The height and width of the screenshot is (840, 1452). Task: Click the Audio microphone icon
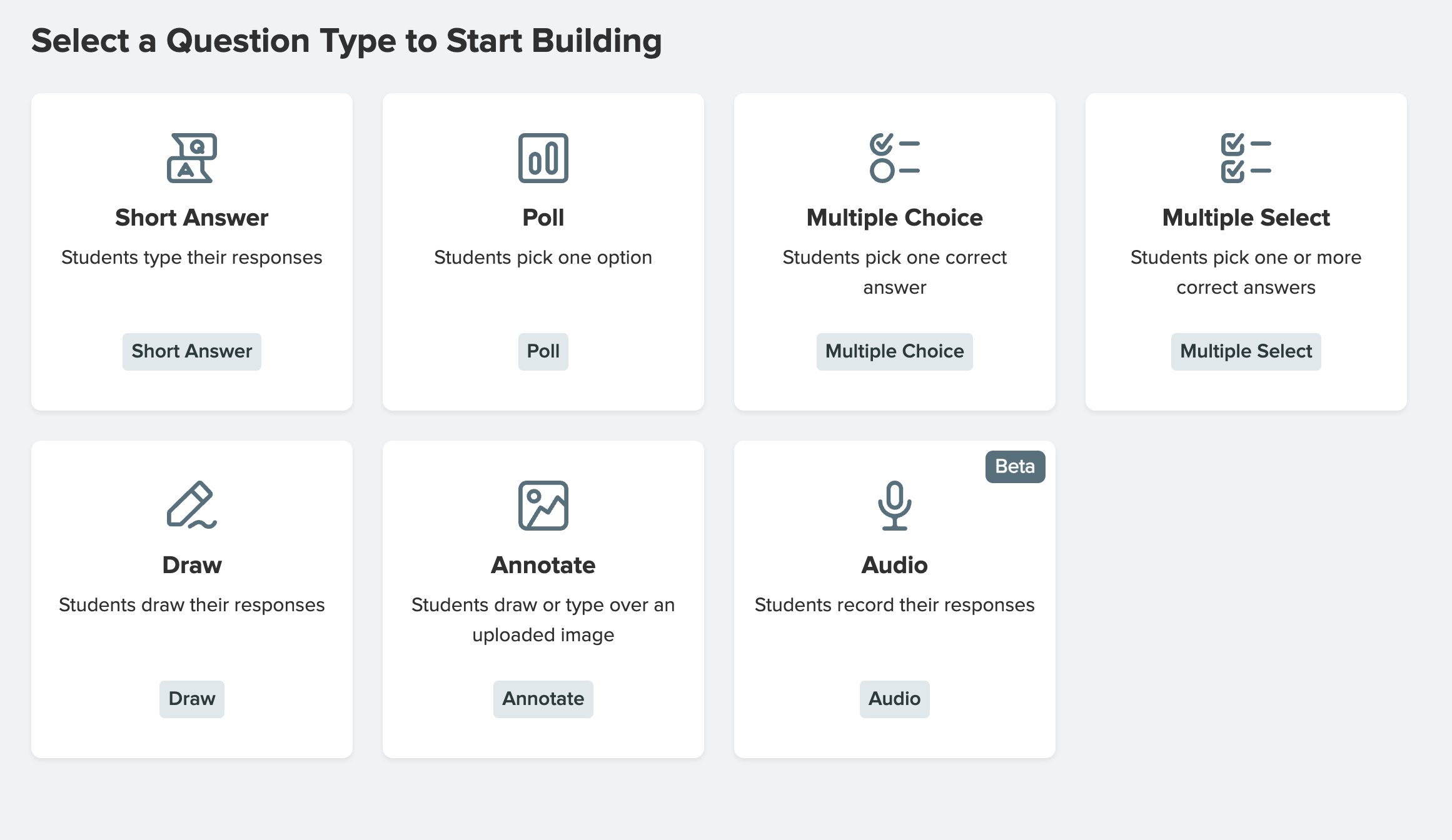click(x=894, y=505)
